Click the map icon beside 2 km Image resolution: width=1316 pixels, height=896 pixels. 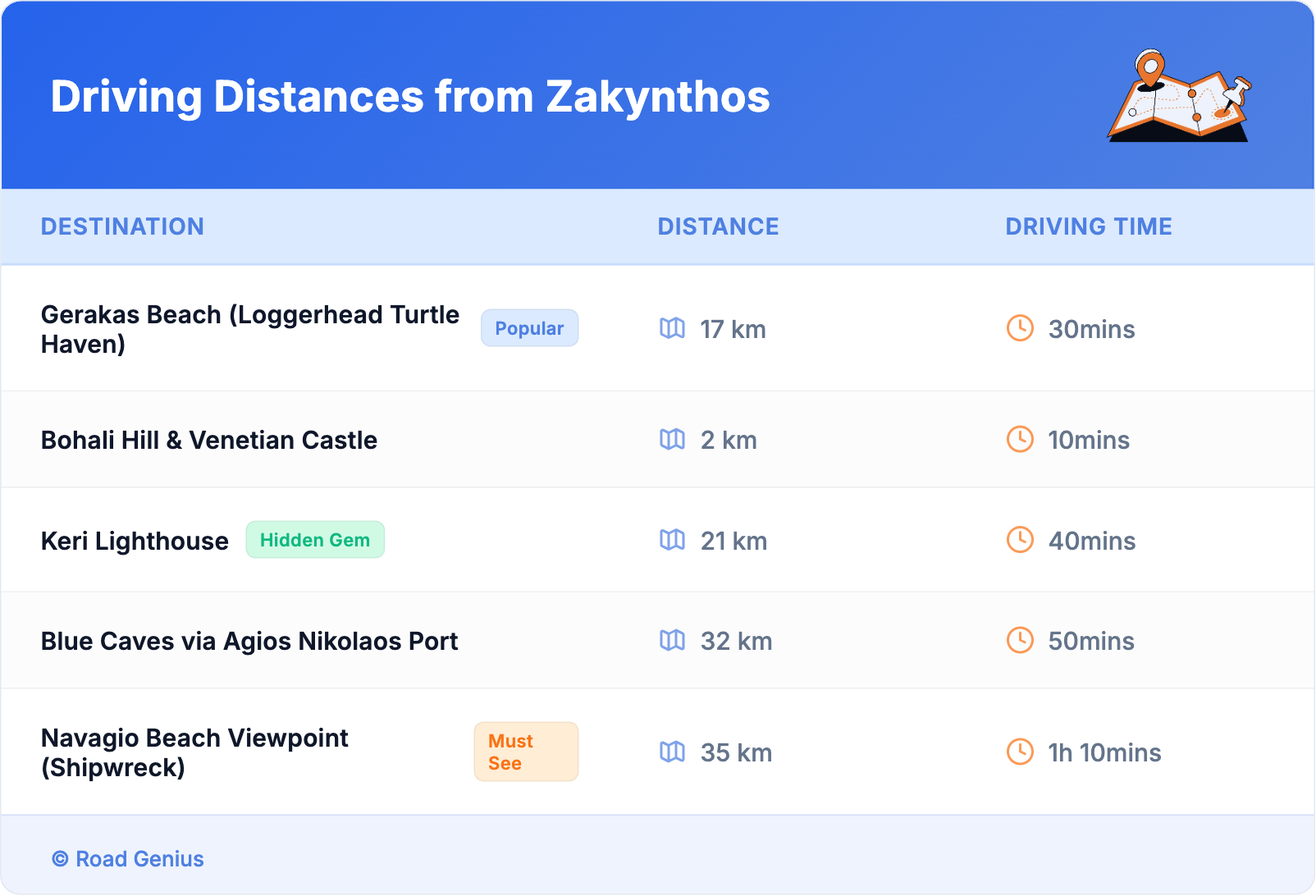pyautogui.click(x=672, y=440)
